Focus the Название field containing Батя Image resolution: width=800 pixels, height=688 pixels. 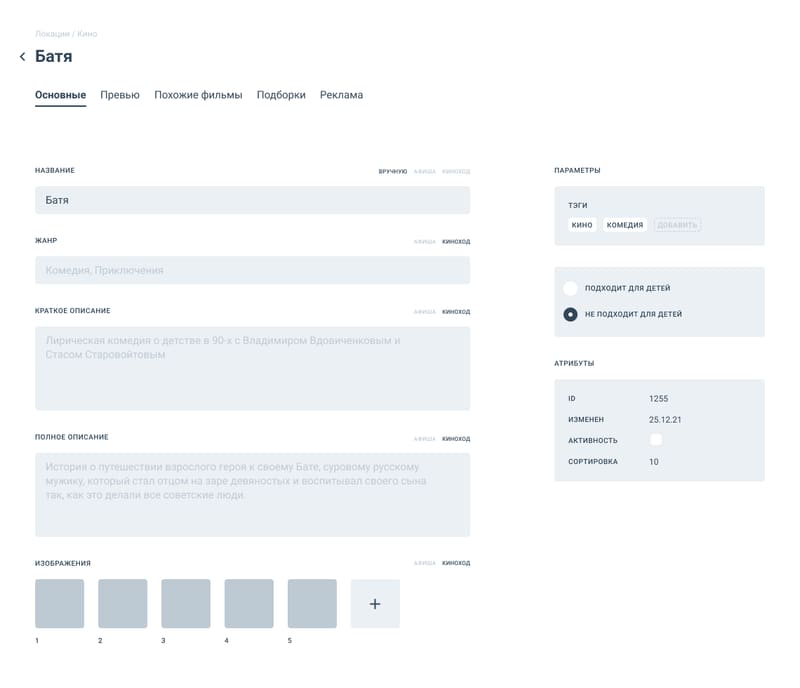point(253,200)
